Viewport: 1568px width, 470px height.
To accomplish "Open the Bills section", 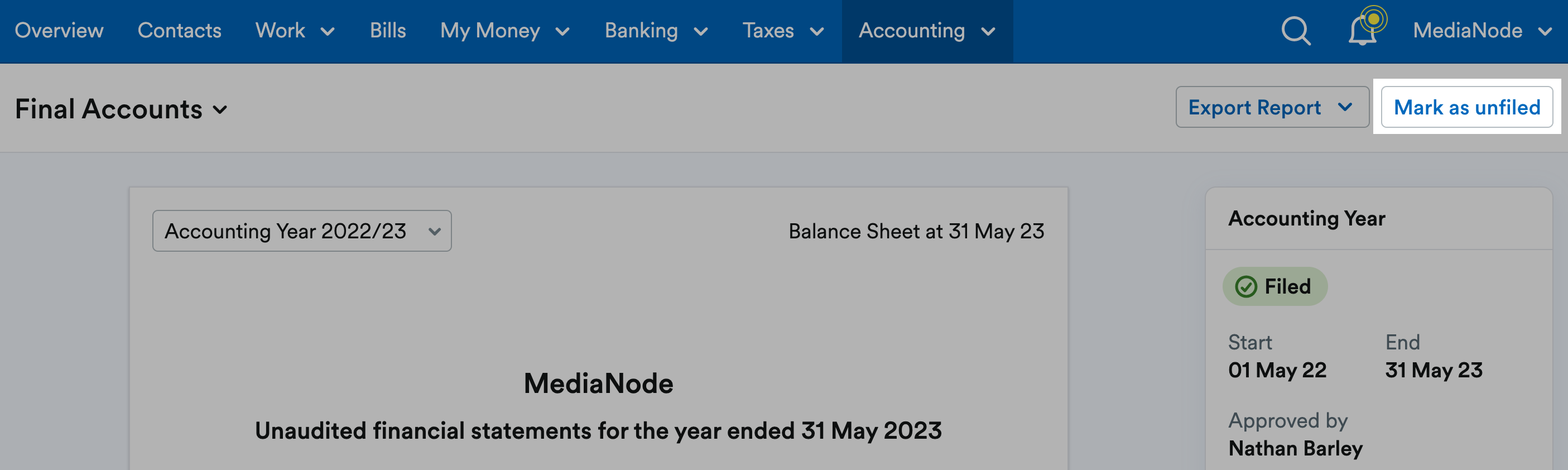I will [x=388, y=31].
